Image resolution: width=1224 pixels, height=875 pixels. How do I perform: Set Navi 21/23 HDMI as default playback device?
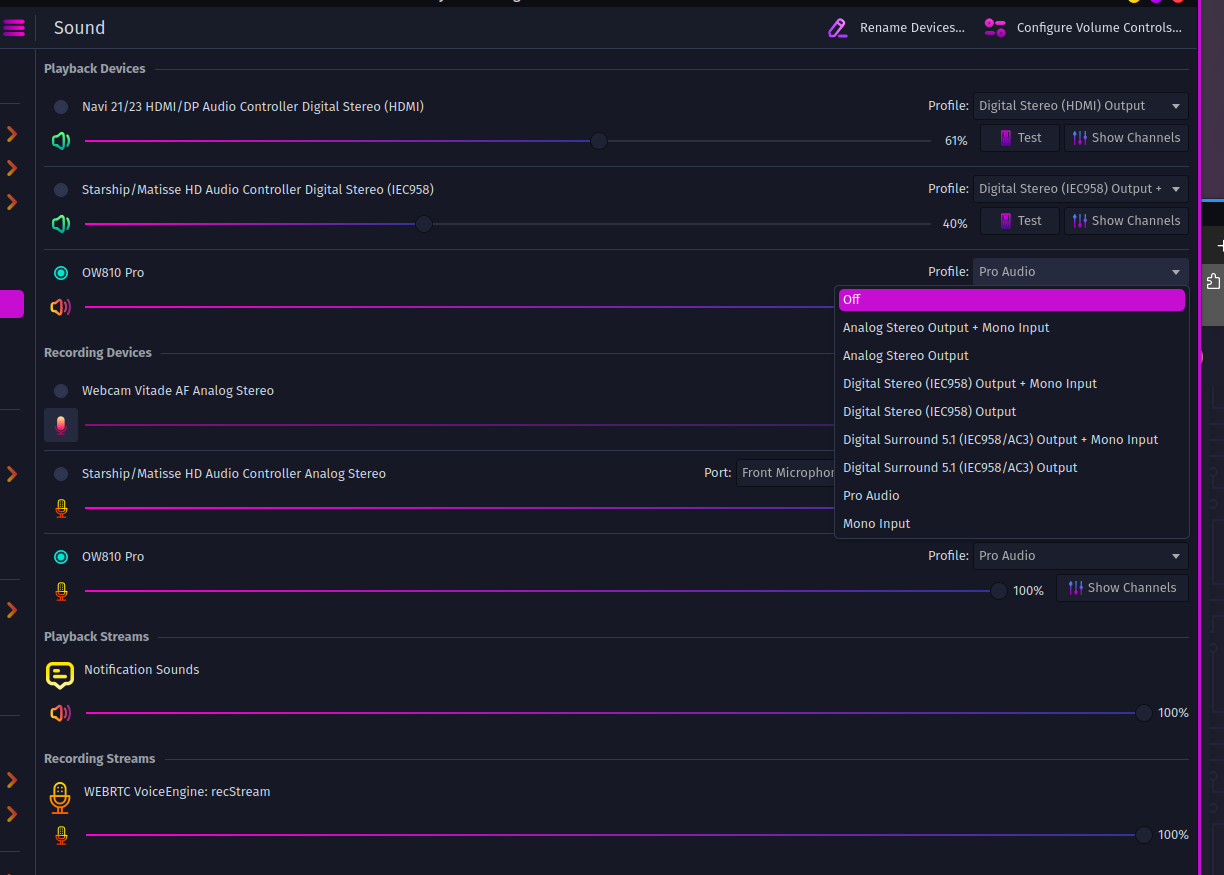click(x=61, y=107)
